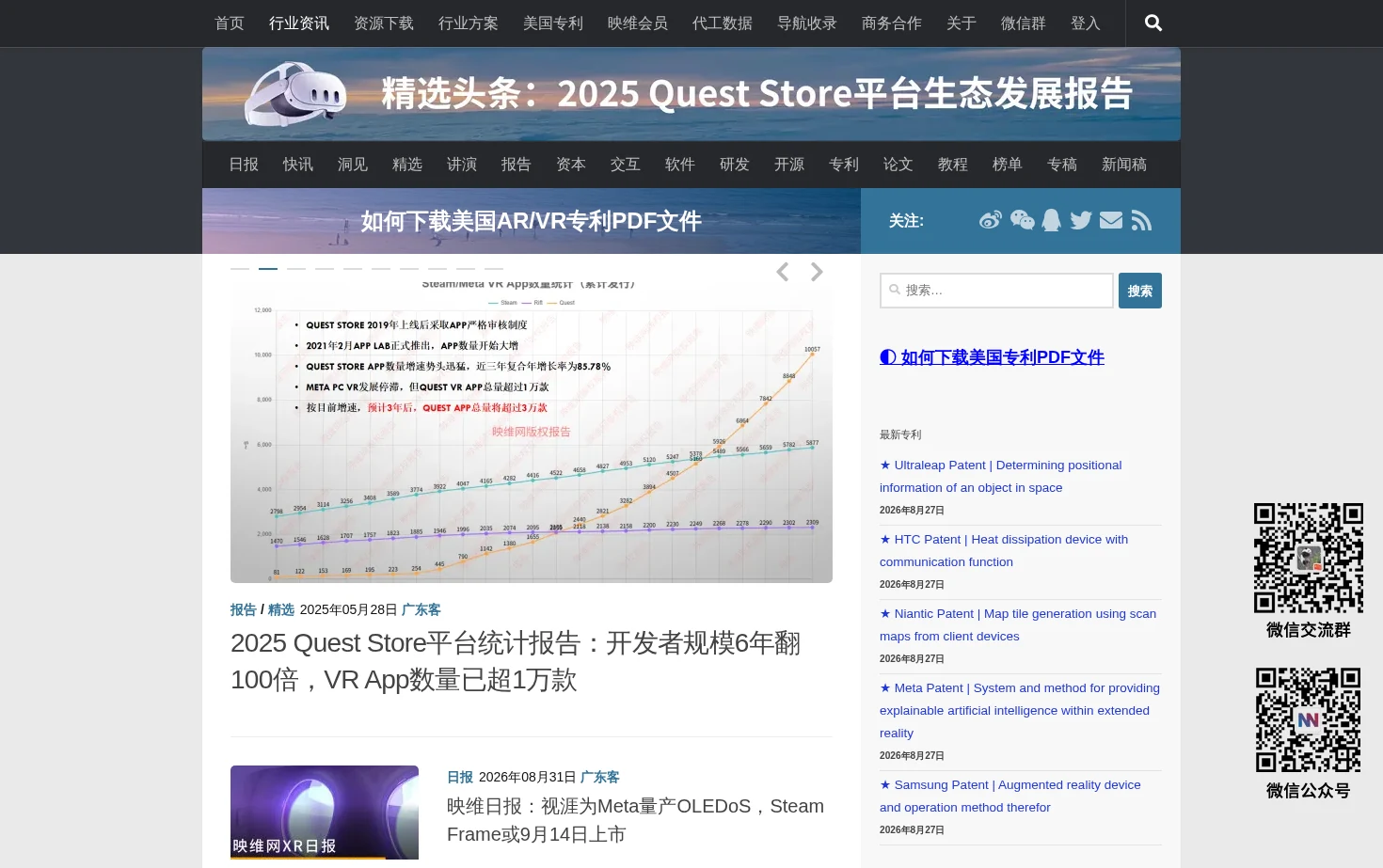Viewport: 1383px width, 868px height.
Task: Open the 报告 category in the sub-navigation bar
Action: click(517, 165)
